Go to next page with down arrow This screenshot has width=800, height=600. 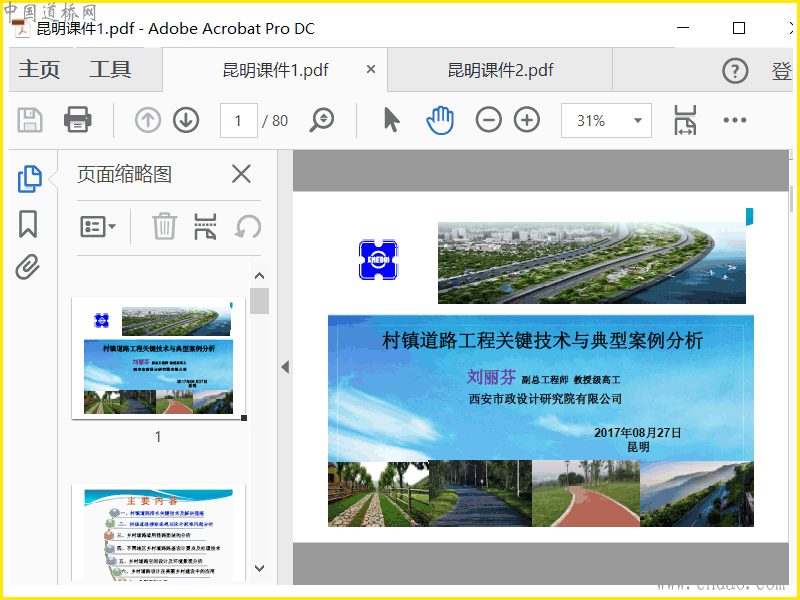coord(186,120)
